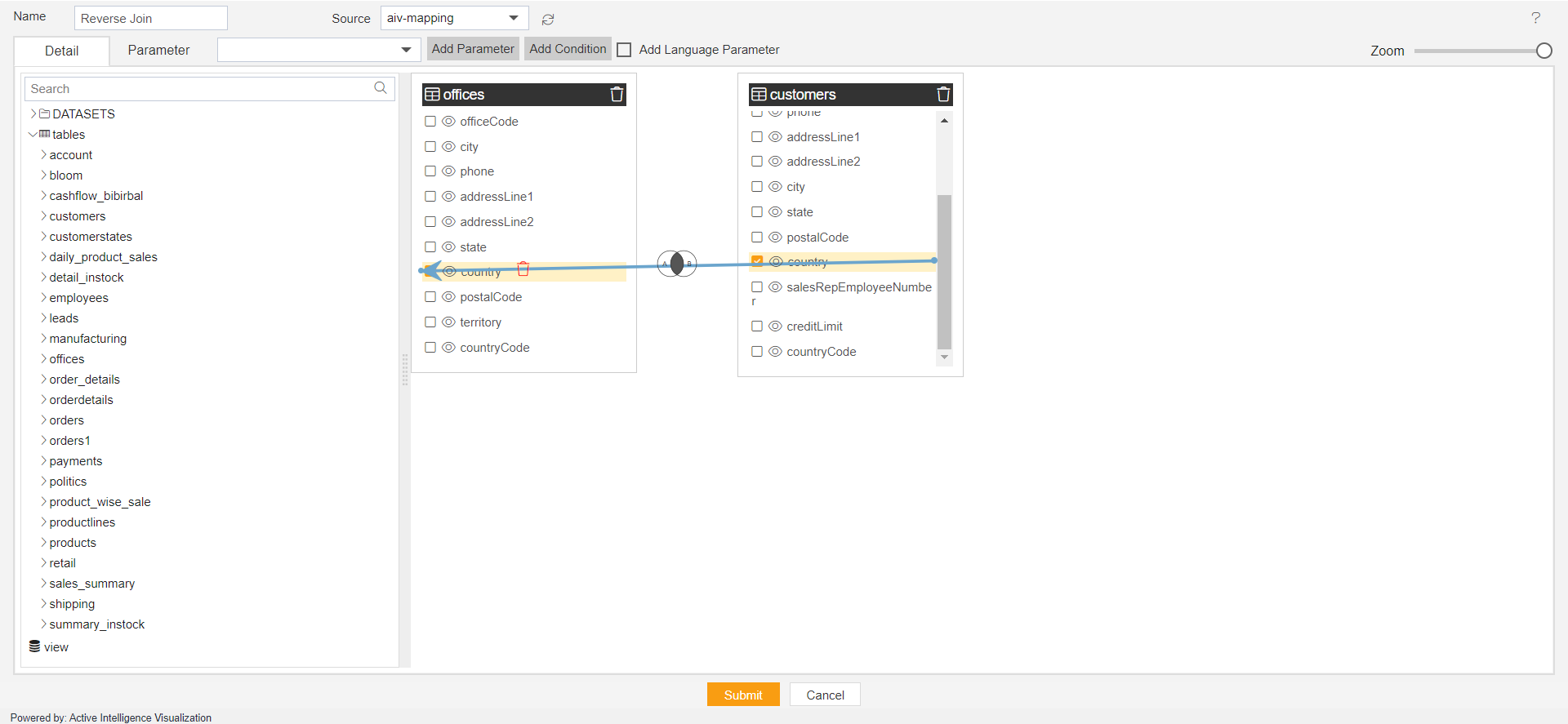This screenshot has width=1568, height=724.
Task: Open the help question mark icon
Action: click(x=1535, y=18)
